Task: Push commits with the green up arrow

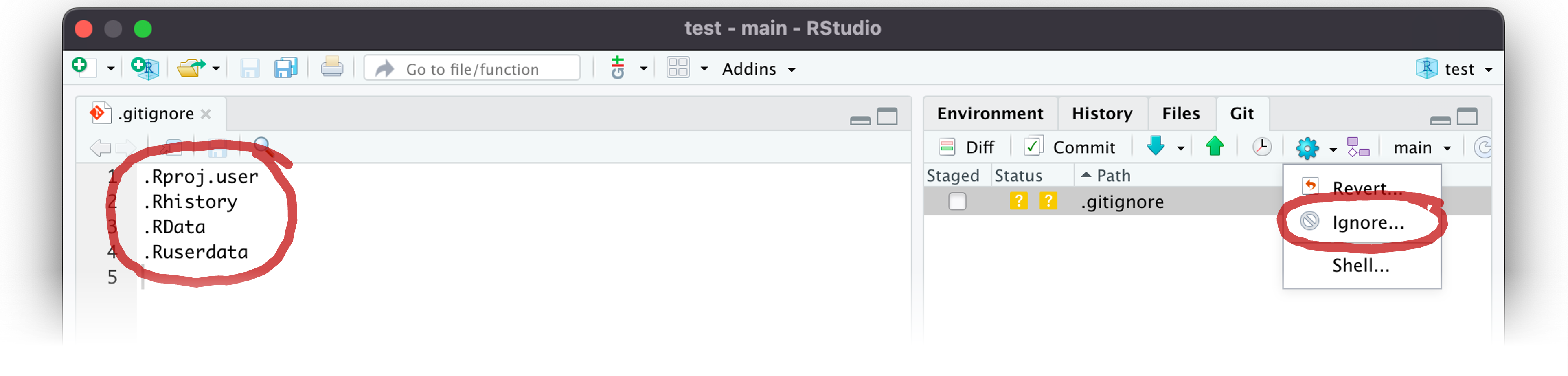Action: [1214, 147]
